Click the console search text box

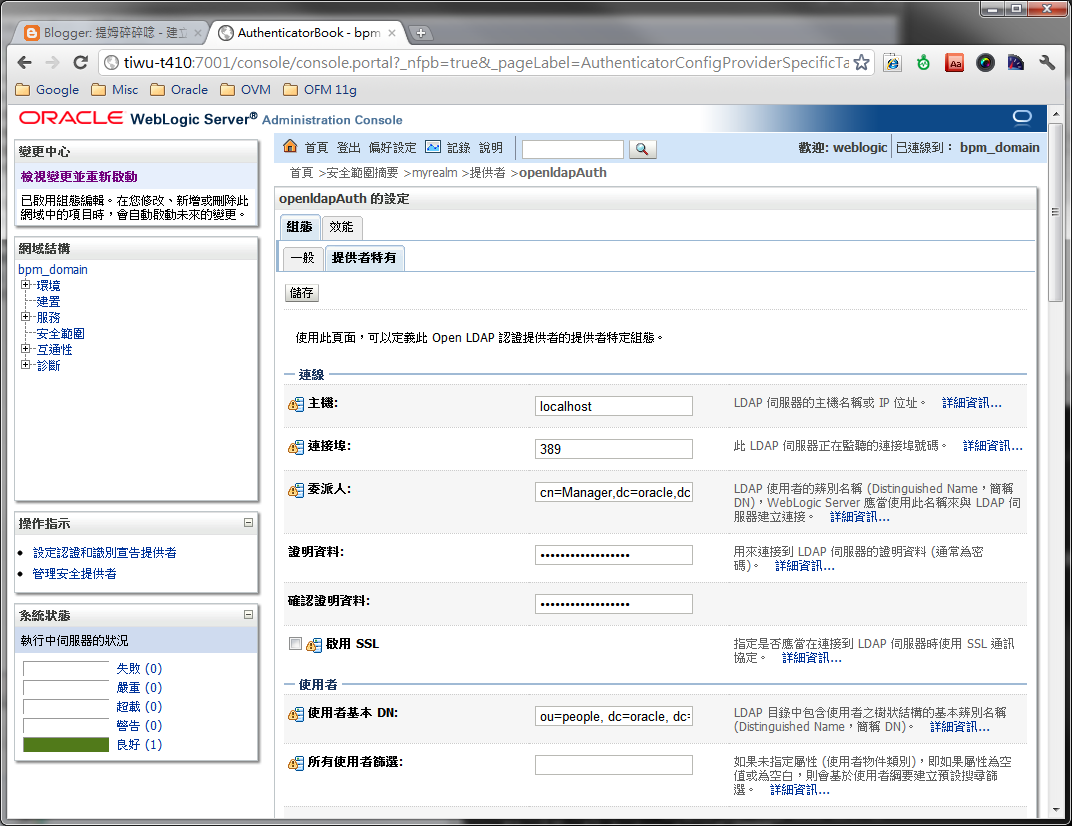coord(573,149)
